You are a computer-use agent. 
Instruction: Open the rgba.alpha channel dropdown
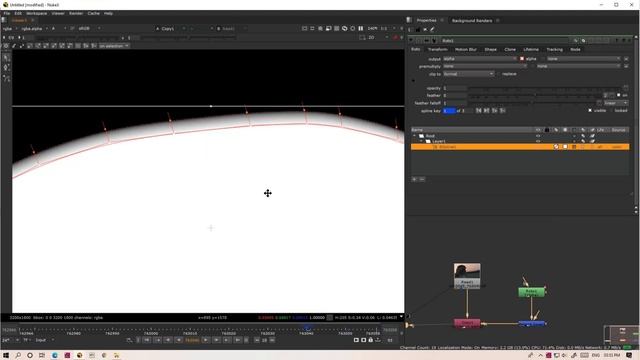tap(34, 29)
